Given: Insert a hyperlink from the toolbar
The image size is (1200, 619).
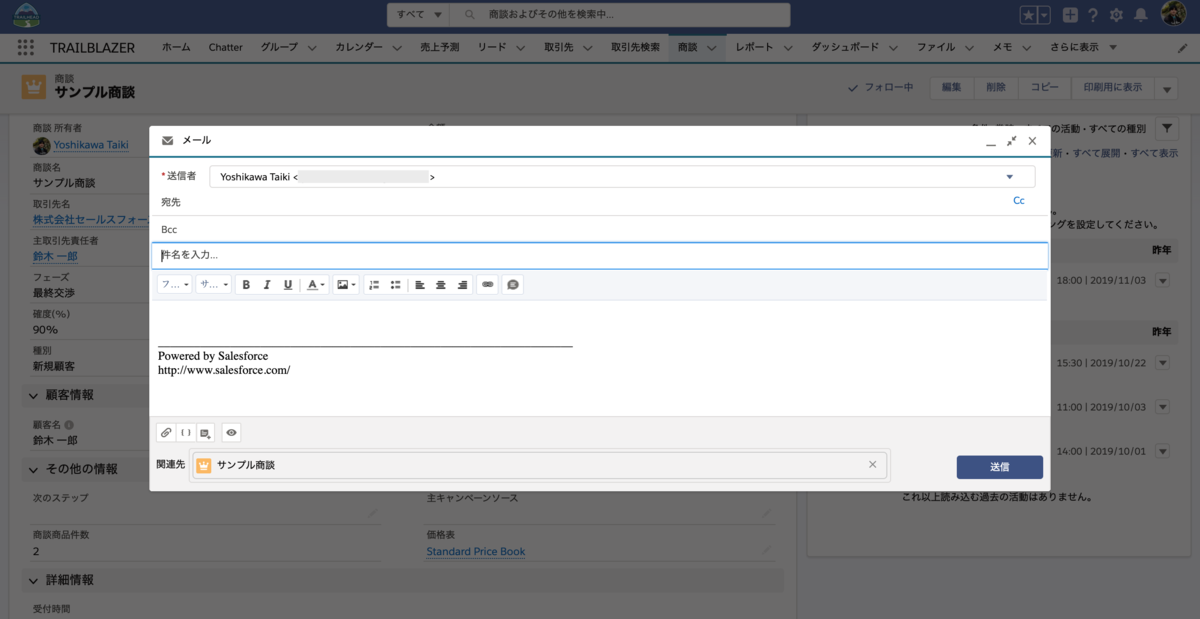Looking at the screenshot, I should pyautogui.click(x=488, y=285).
